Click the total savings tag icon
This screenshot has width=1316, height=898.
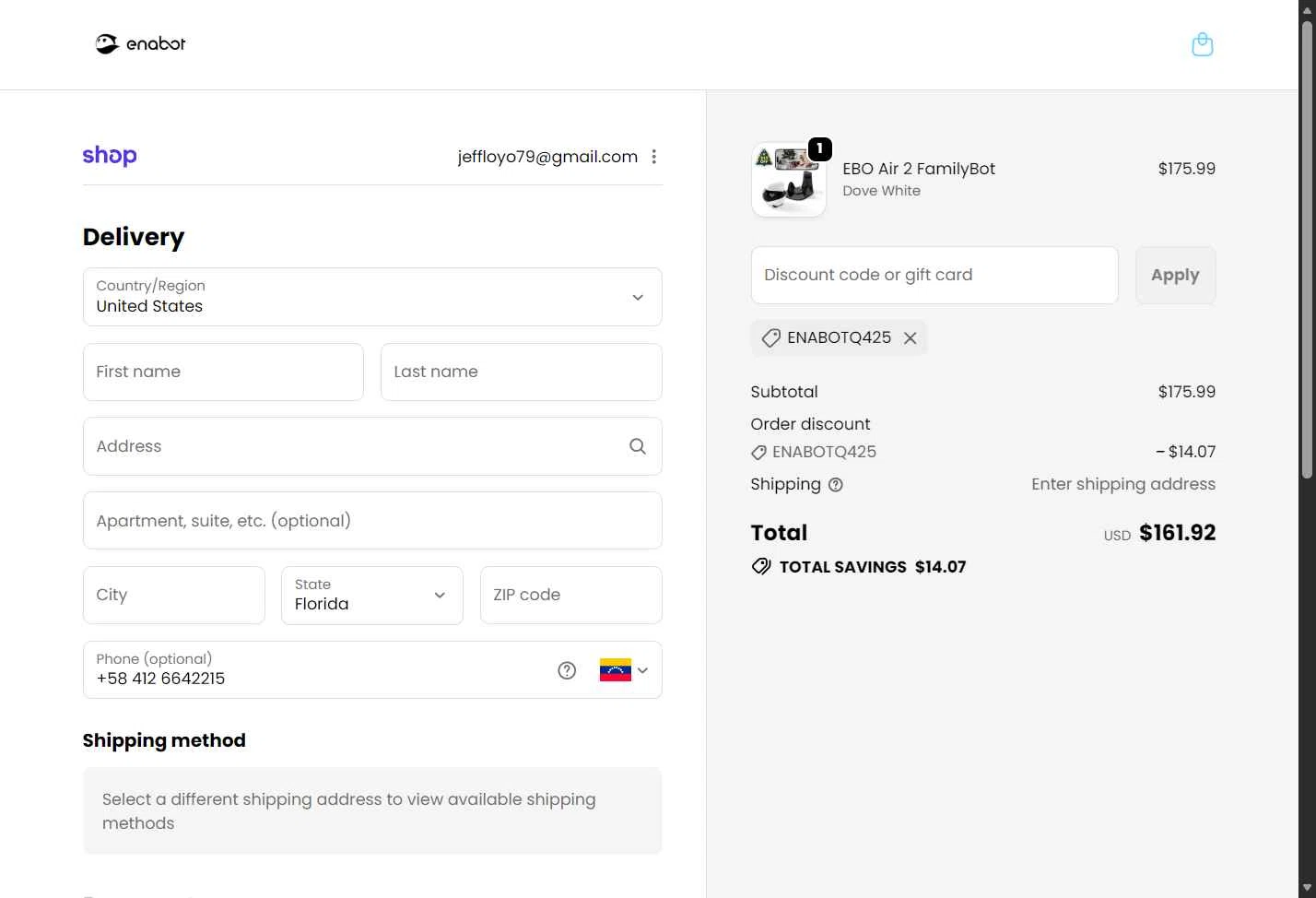761,566
